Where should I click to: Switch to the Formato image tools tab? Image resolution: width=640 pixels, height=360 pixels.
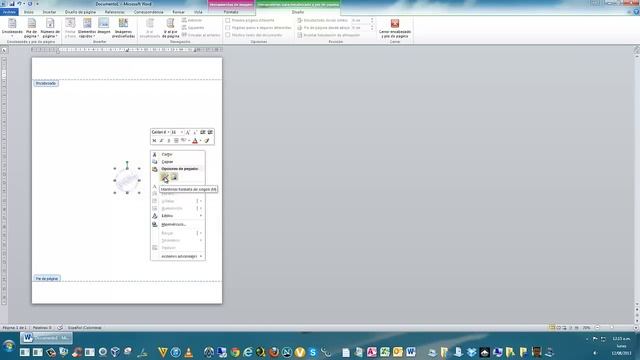(x=231, y=12)
